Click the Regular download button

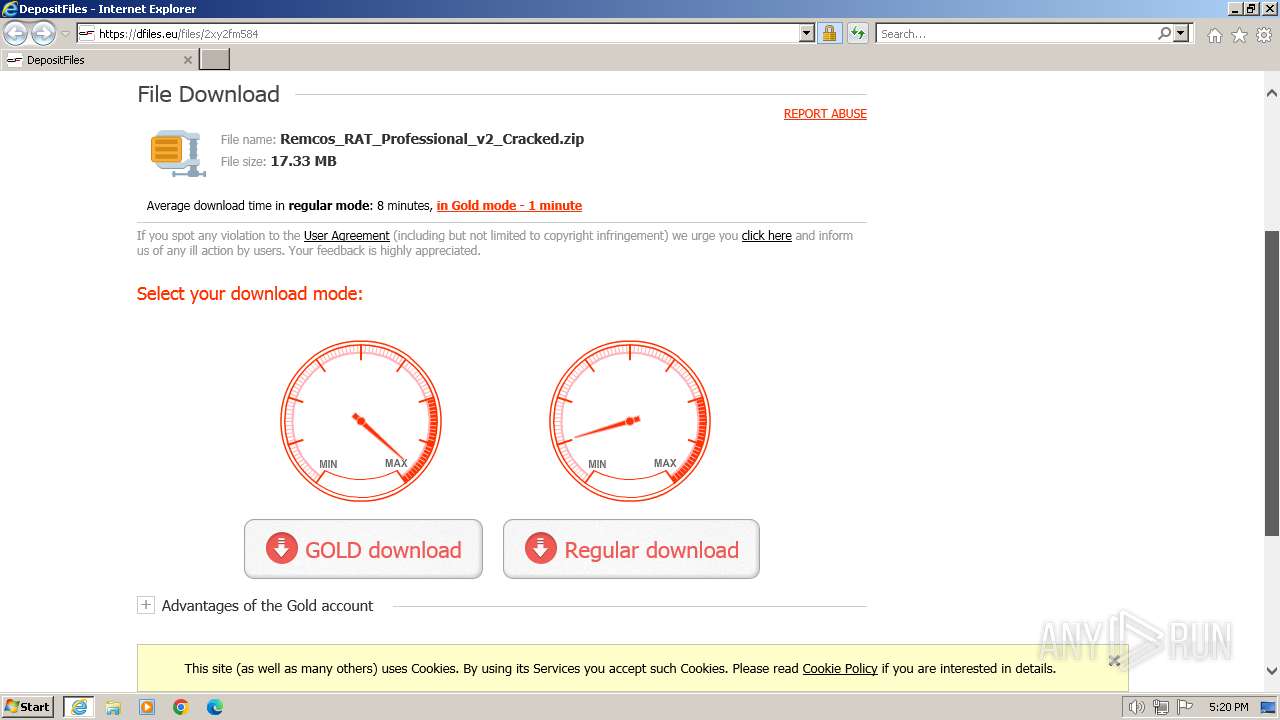pyautogui.click(x=631, y=549)
